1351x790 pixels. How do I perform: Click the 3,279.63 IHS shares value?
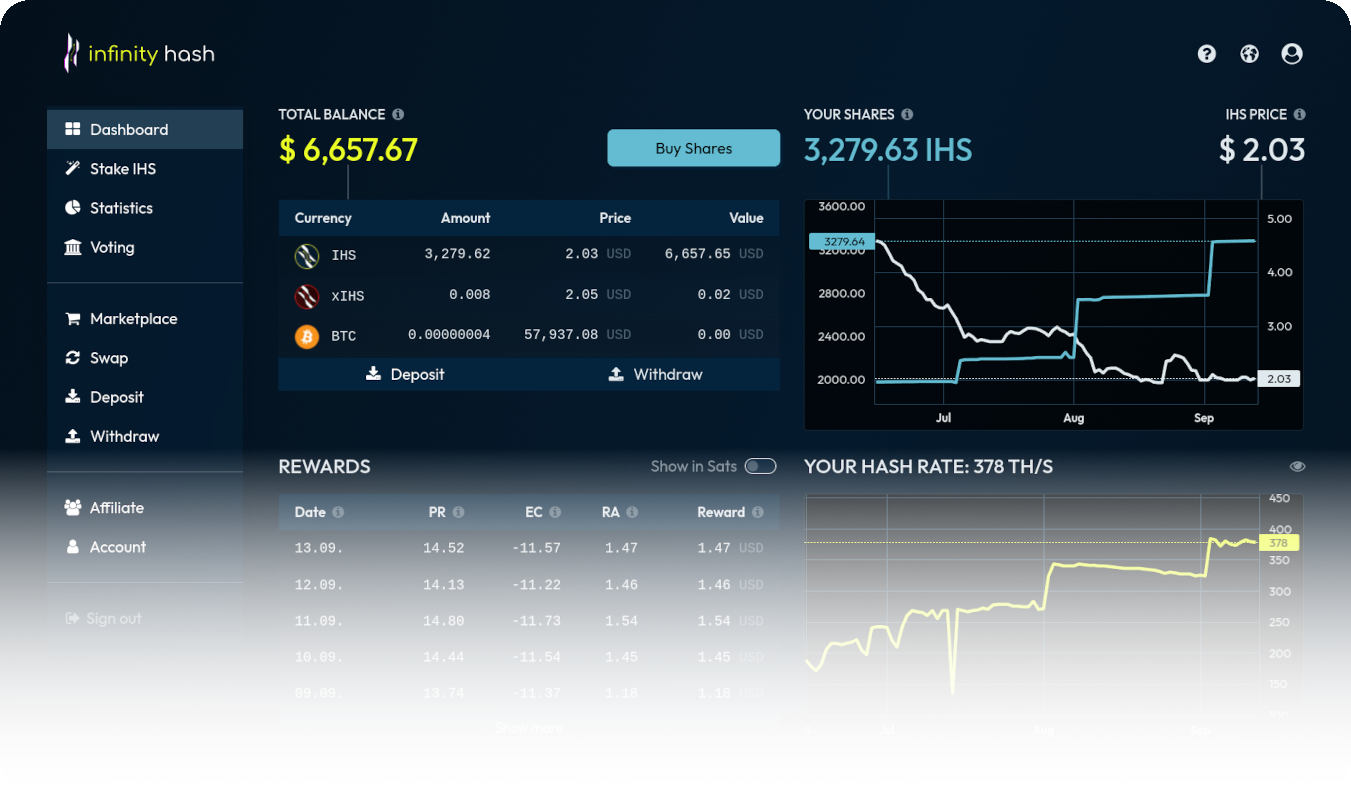coord(888,150)
